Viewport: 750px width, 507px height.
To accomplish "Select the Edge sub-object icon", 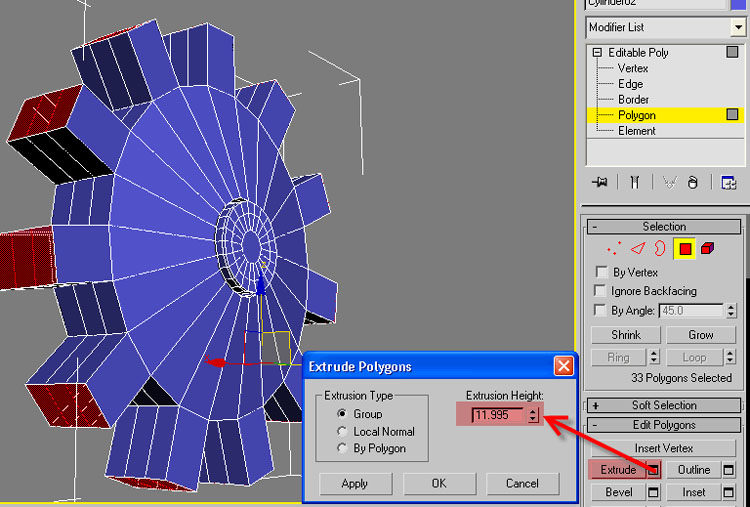I will coord(637,247).
